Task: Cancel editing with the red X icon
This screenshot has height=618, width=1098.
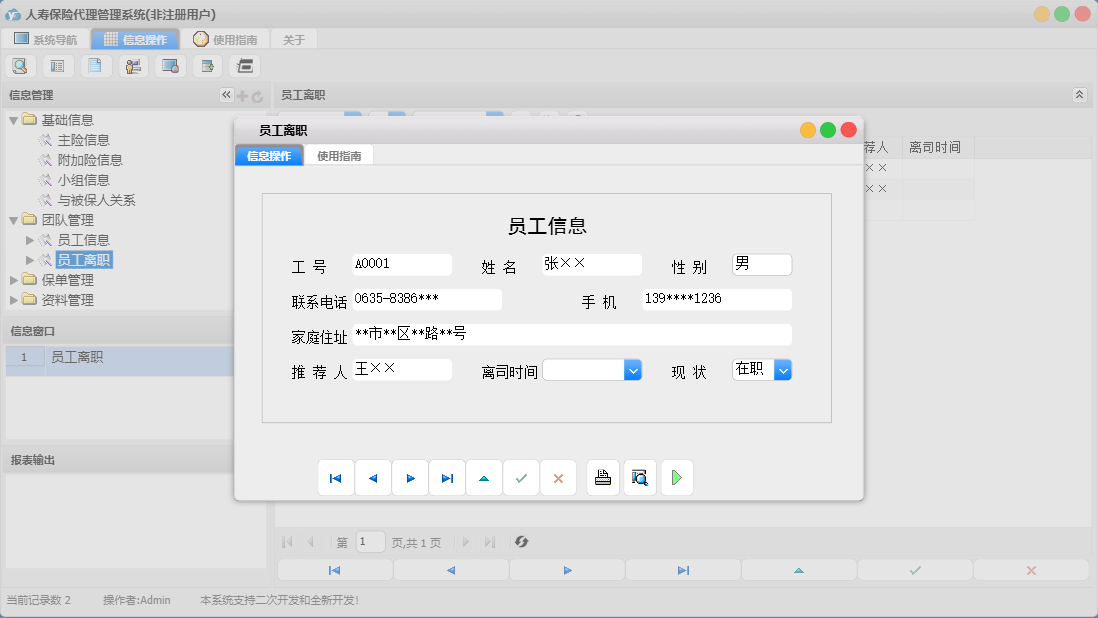Action: [558, 477]
